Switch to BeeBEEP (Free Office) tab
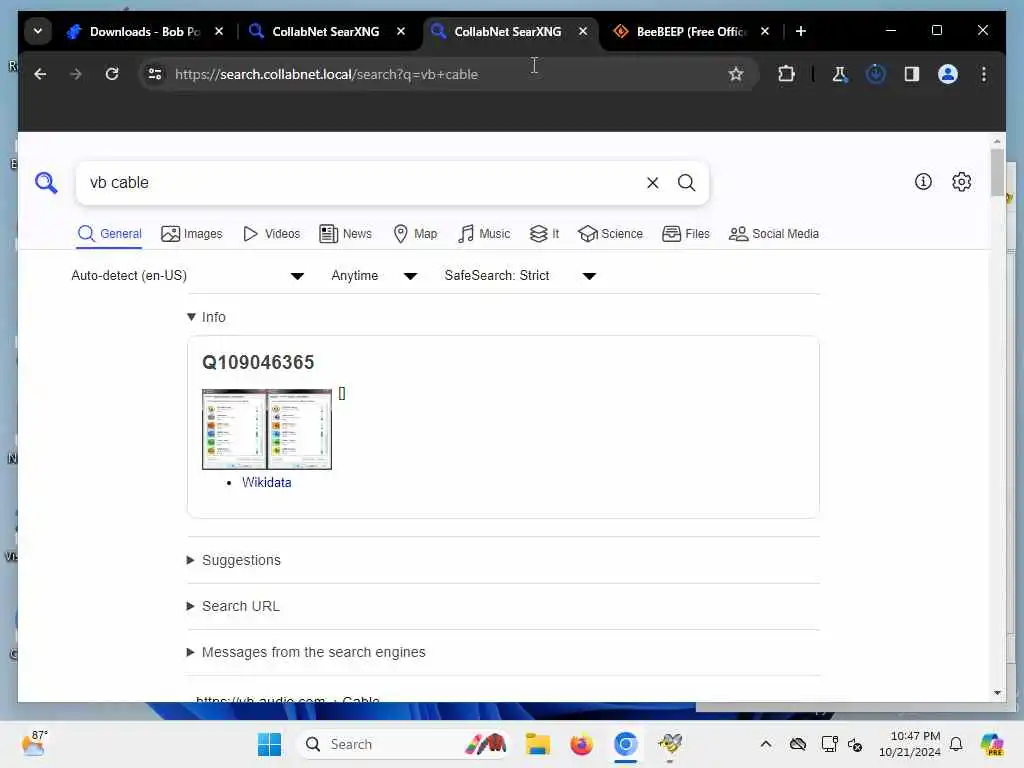The width and height of the screenshot is (1024, 768). click(x=691, y=31)
